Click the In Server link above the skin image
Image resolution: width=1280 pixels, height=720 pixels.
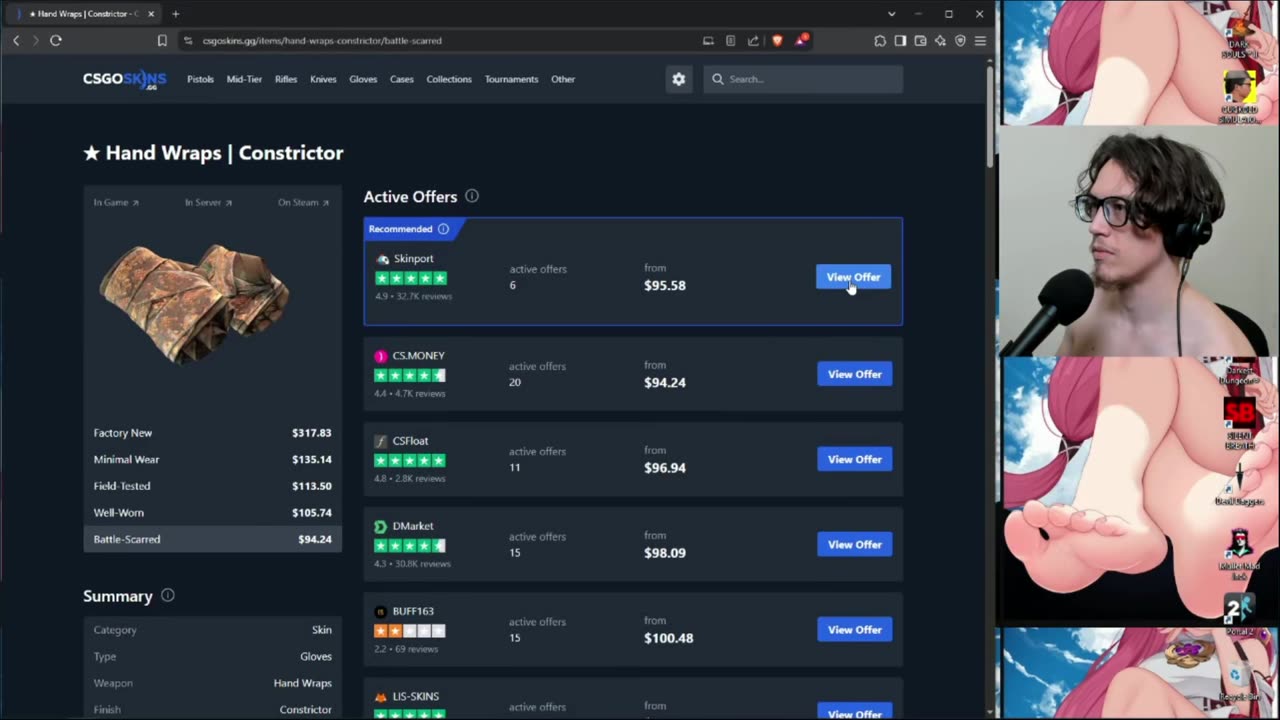coord(208,202)
